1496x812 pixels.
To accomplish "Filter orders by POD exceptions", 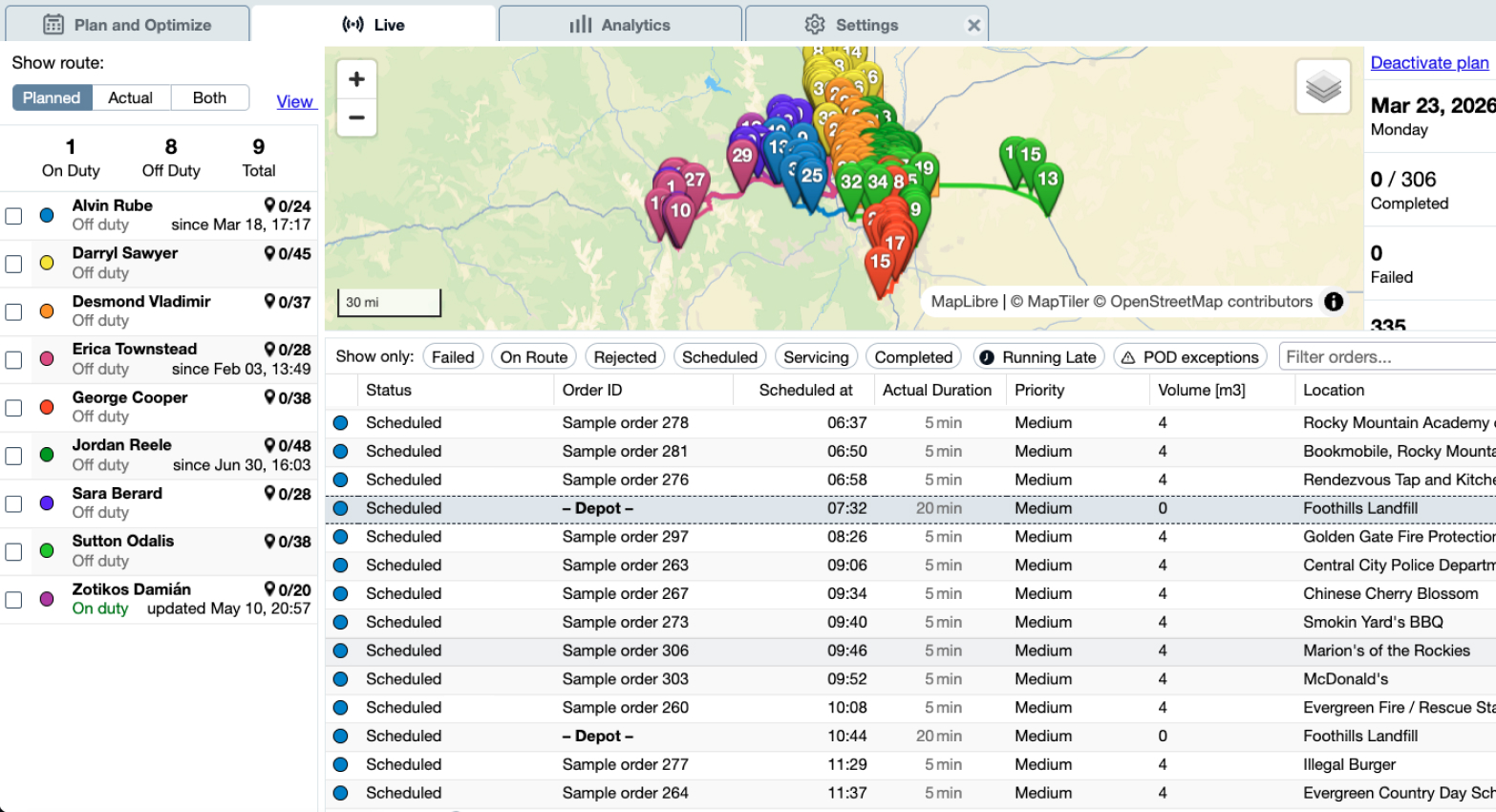I will coord(1189,357).
